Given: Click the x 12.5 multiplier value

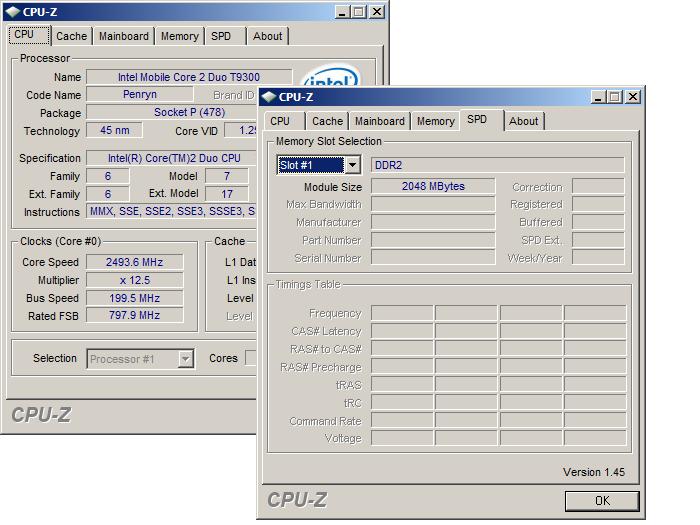Looking at the screenshot, I should [x=134, y=280].
